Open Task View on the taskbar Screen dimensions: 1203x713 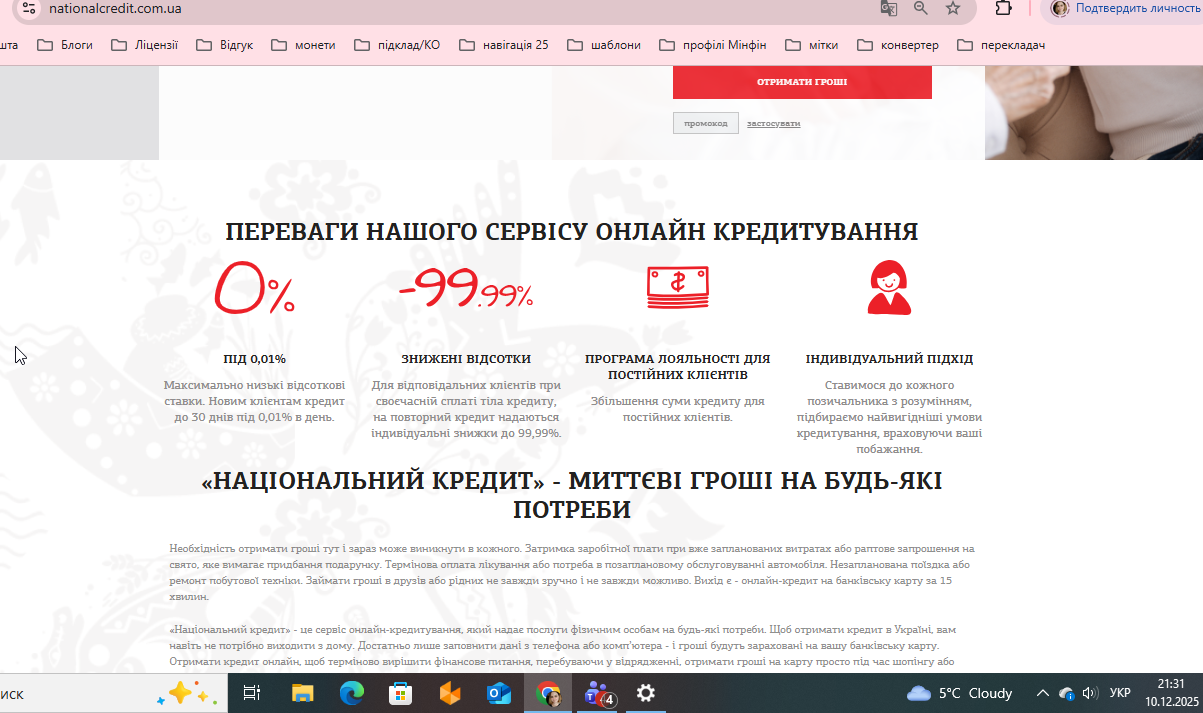click(x=252, y=693)
